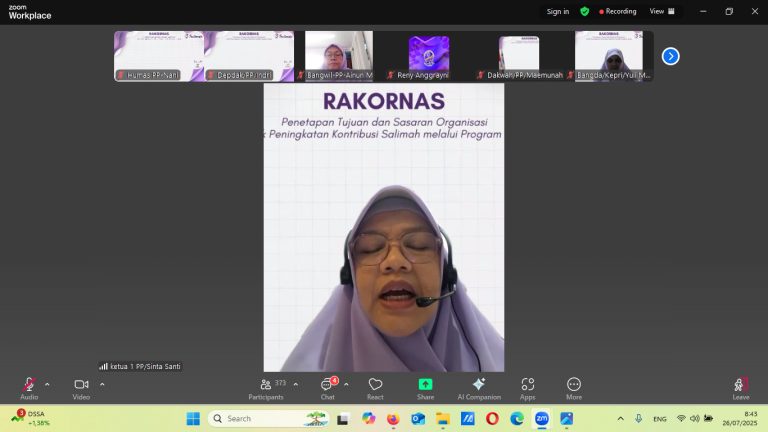
Task: Open the More options icon
Action: click(x=574, y=384)
